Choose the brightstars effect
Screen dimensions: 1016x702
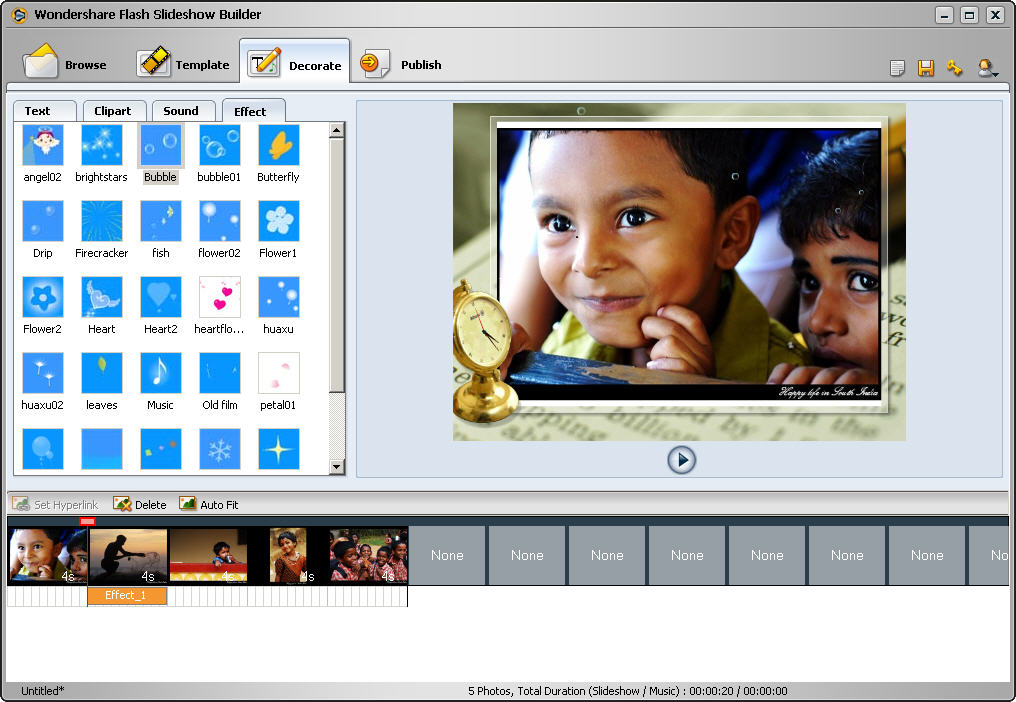[x=101, y=146]
